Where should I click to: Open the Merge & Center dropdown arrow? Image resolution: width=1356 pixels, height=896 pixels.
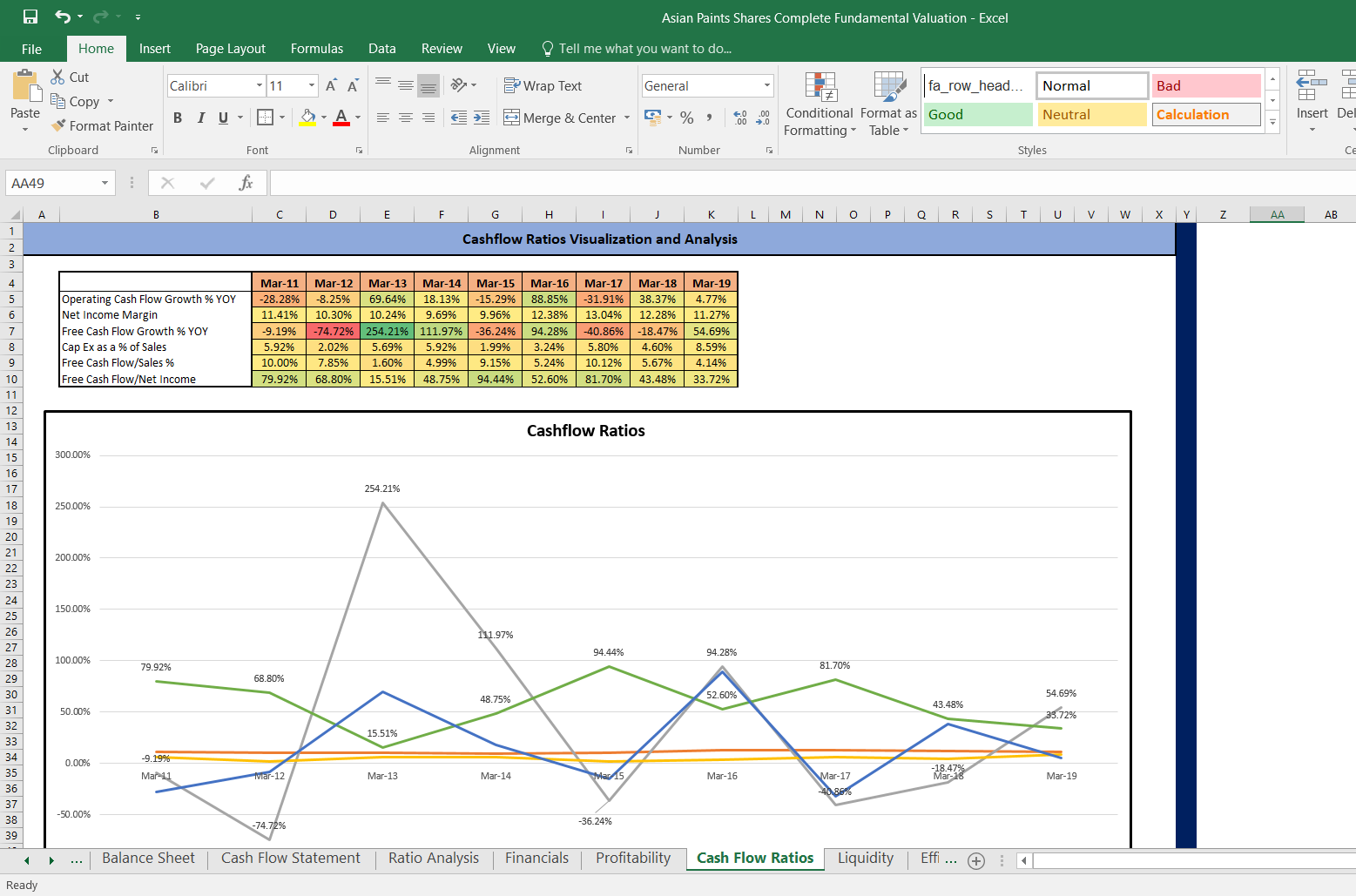click(x=627, y=118)
